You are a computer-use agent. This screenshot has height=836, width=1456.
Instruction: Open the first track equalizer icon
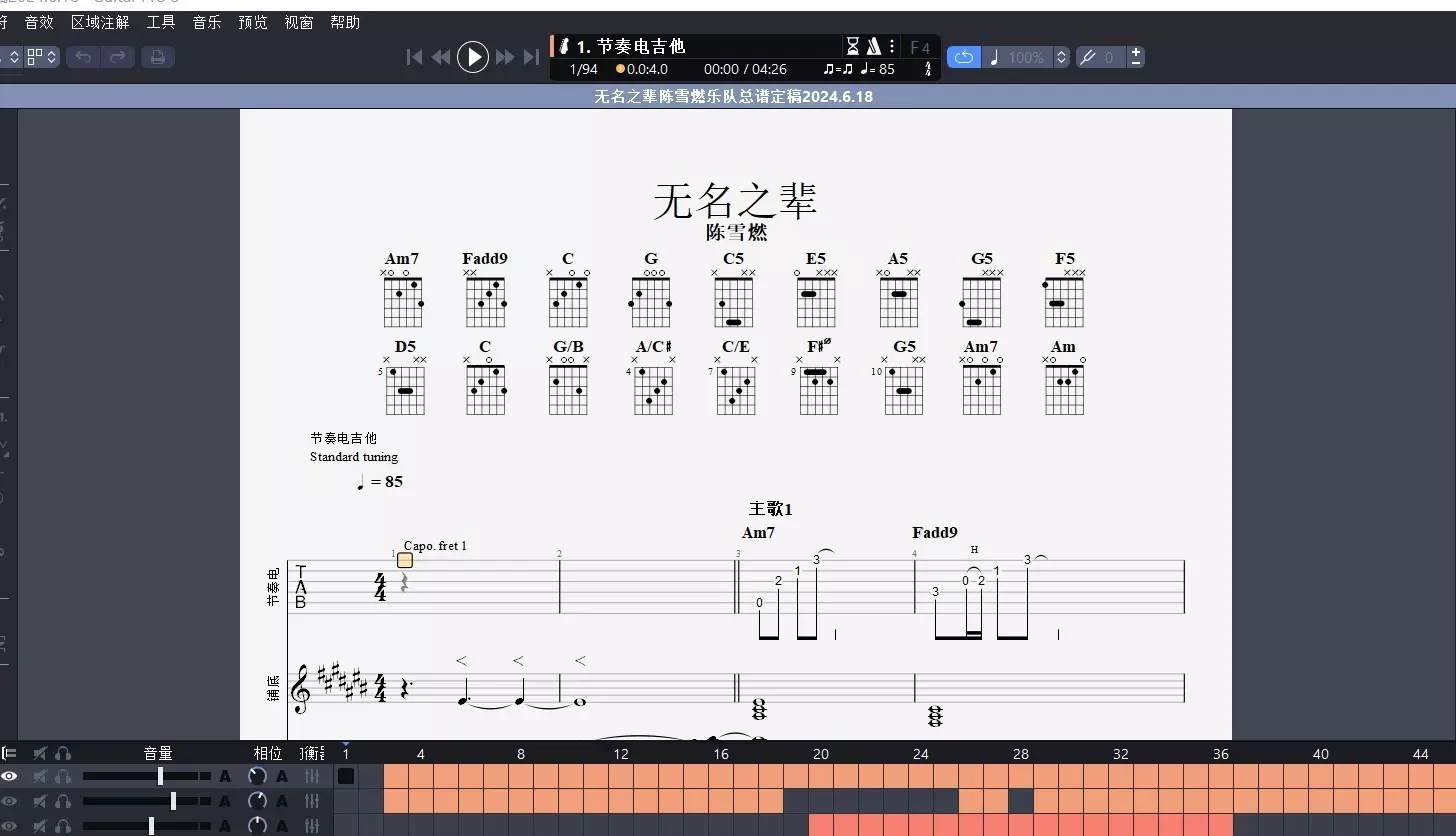[x=312, y=776]
